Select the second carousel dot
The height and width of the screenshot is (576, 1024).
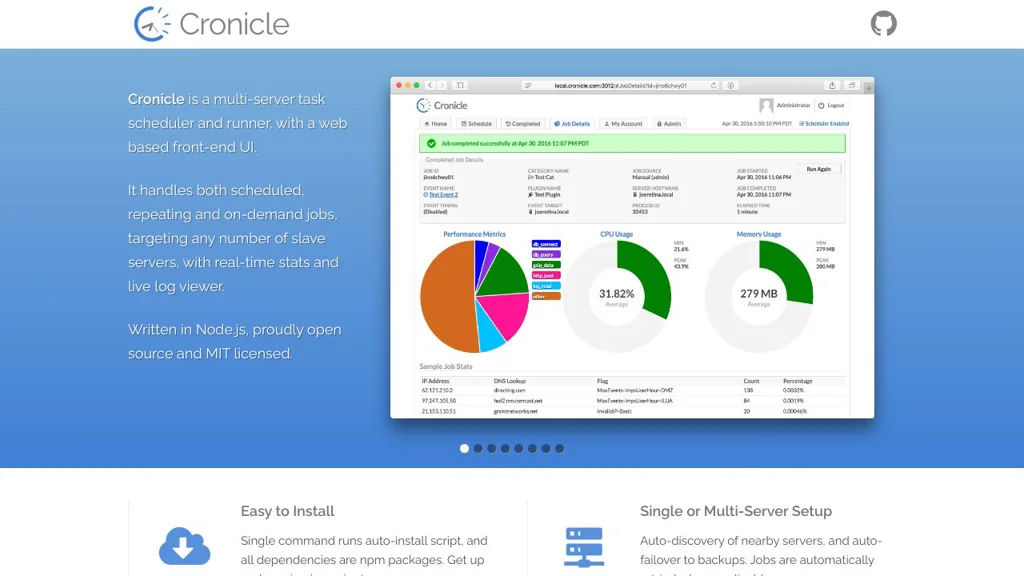tap(478, 449)
